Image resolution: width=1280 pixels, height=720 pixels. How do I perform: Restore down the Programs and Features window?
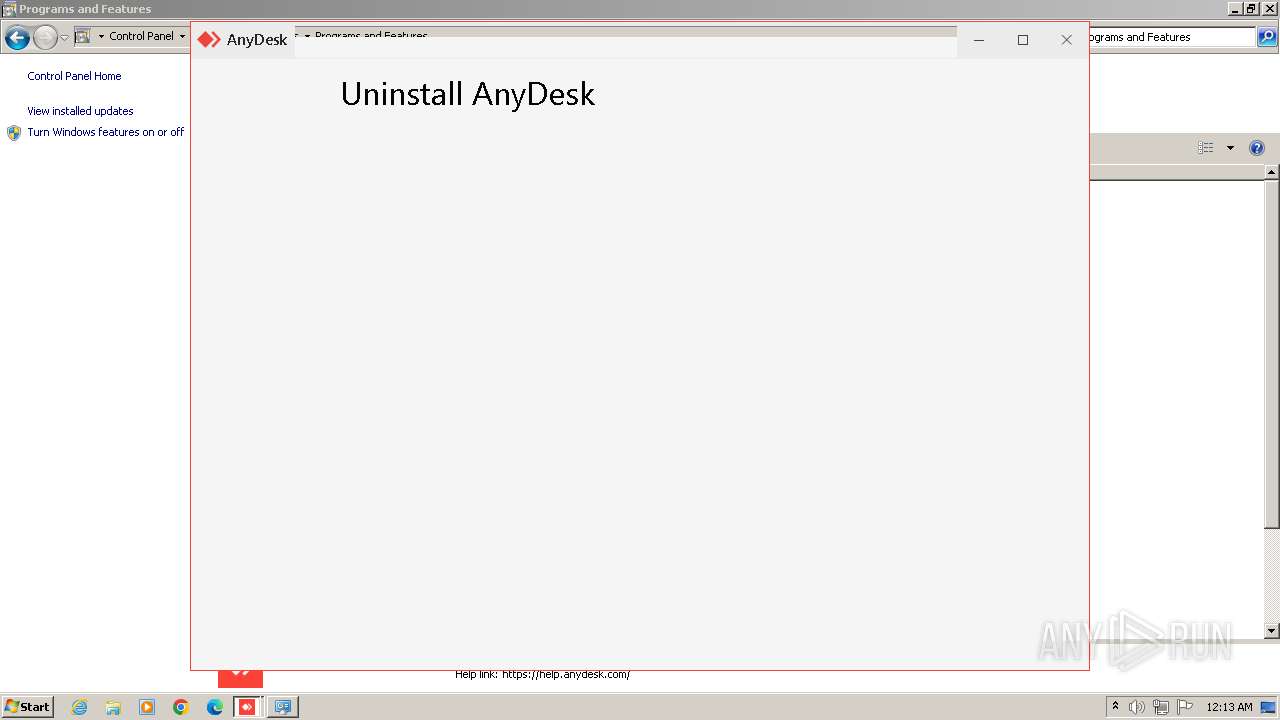[1251, 9]
